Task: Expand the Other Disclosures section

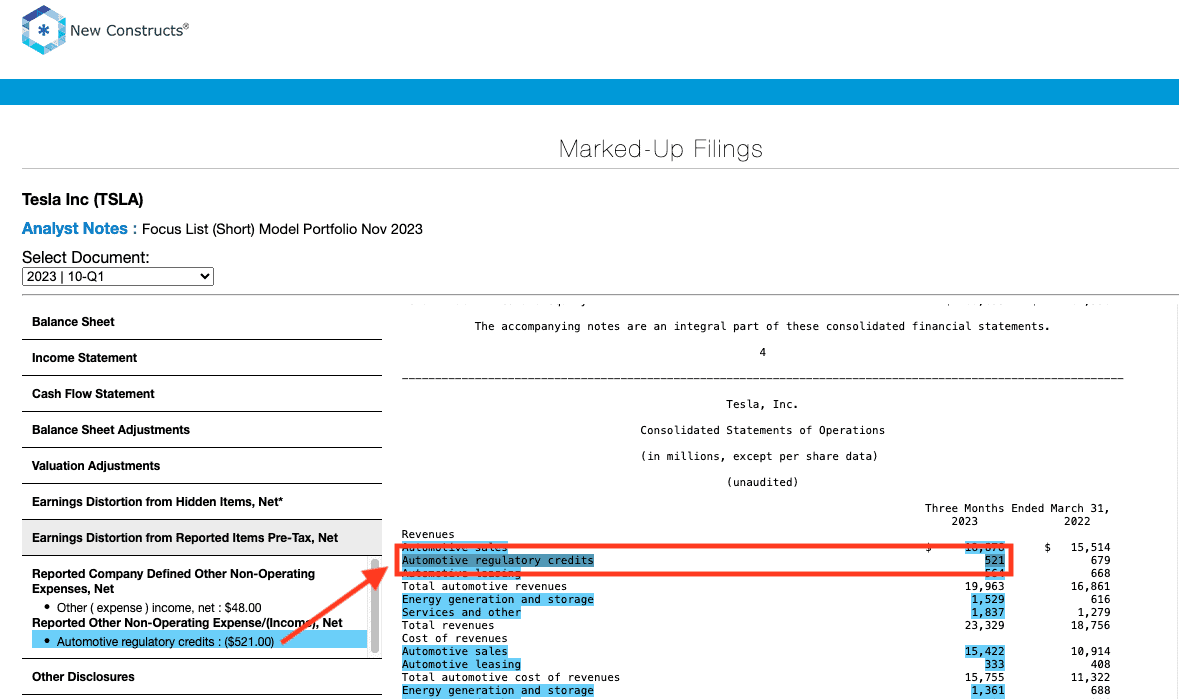Action: coord(202,676)
